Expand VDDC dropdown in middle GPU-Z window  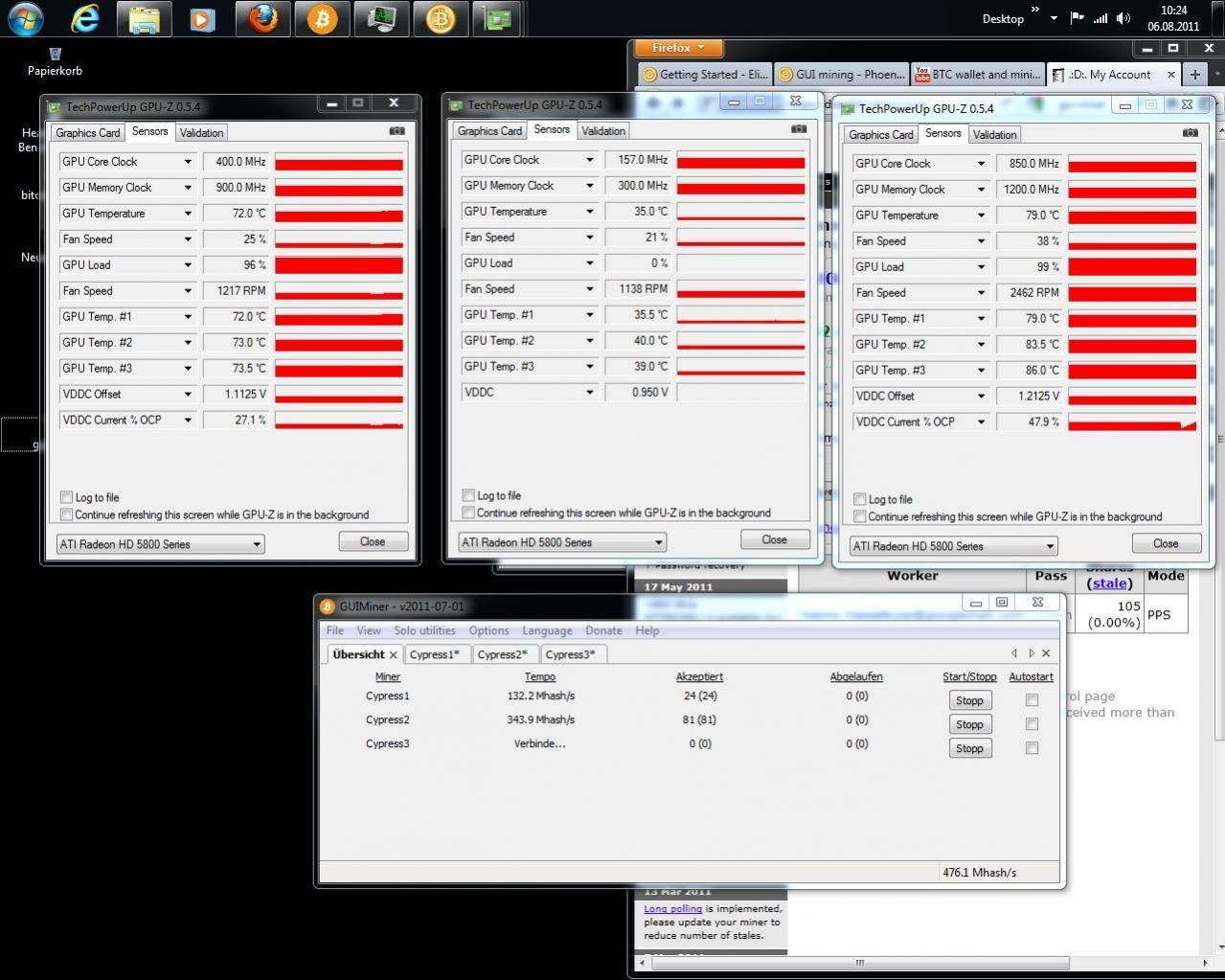pos(590,392)
